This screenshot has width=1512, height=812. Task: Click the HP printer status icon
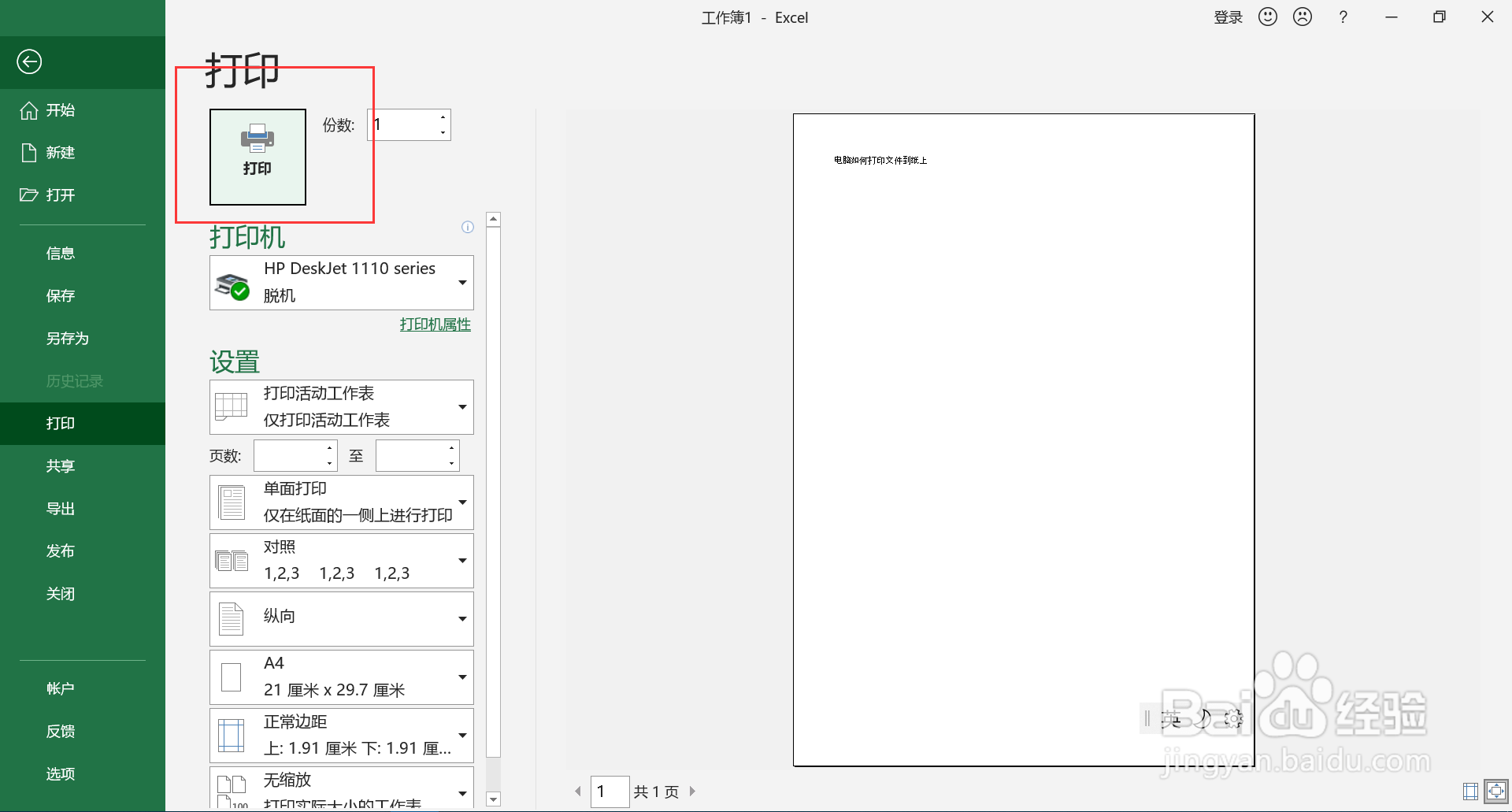coord(232,286)
